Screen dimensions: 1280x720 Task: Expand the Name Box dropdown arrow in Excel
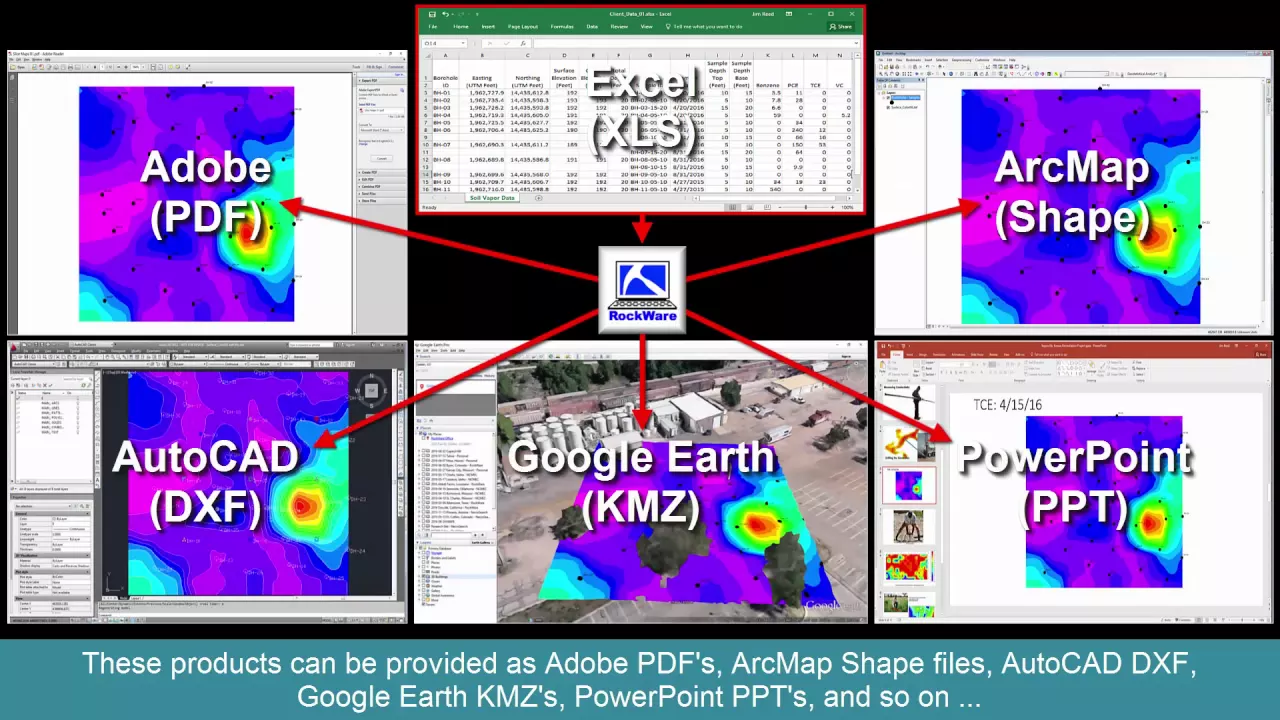point(463,43)
